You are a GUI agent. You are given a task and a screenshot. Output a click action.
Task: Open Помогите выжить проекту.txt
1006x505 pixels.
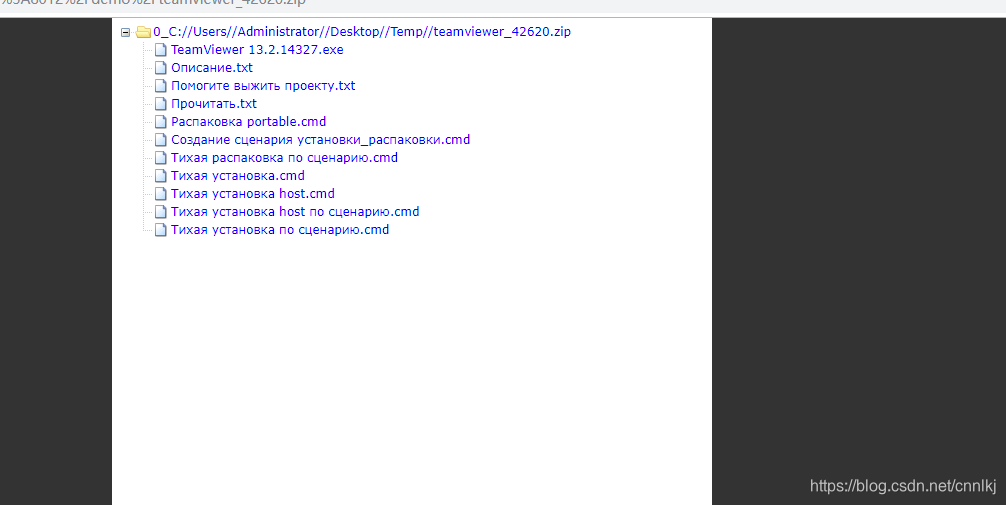click(263, 85)
